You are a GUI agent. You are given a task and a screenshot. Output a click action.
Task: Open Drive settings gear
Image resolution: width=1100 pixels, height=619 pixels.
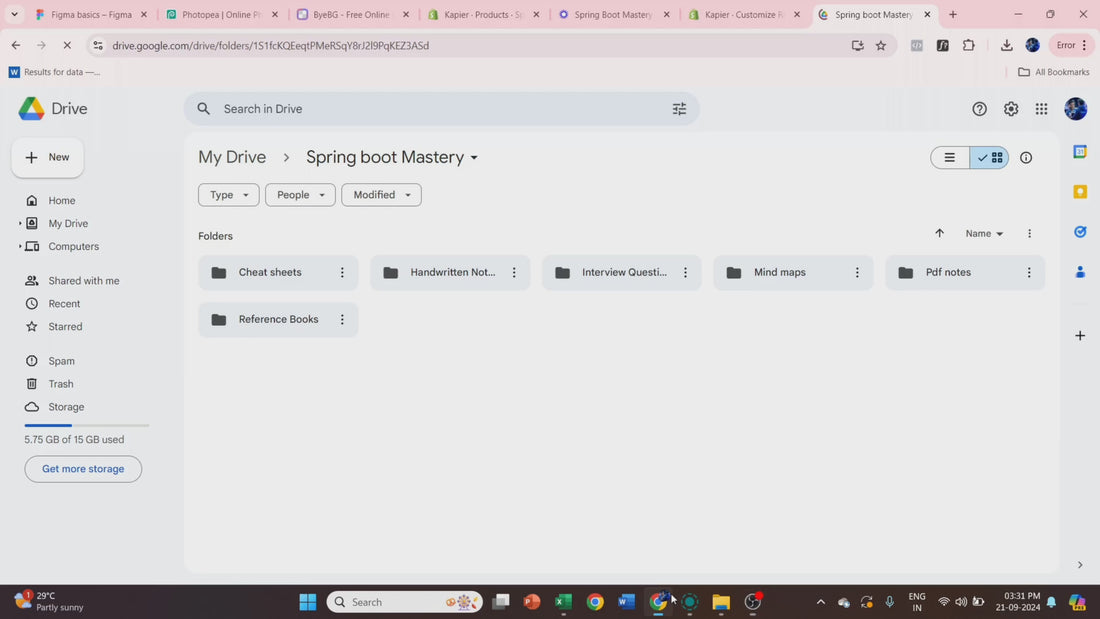click(1010, 109)
